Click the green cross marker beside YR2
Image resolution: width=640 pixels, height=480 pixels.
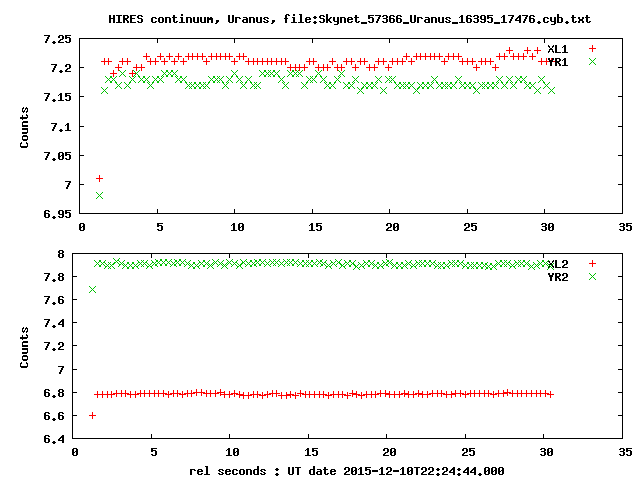pos(592,277)
